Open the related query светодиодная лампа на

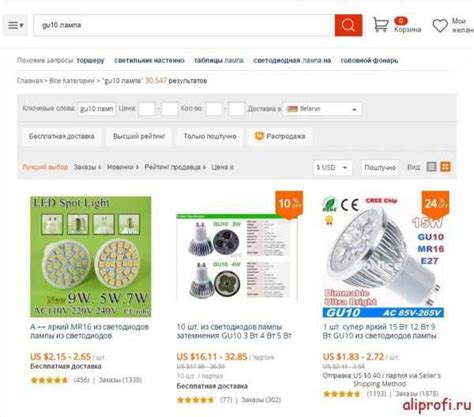point(292,60)
